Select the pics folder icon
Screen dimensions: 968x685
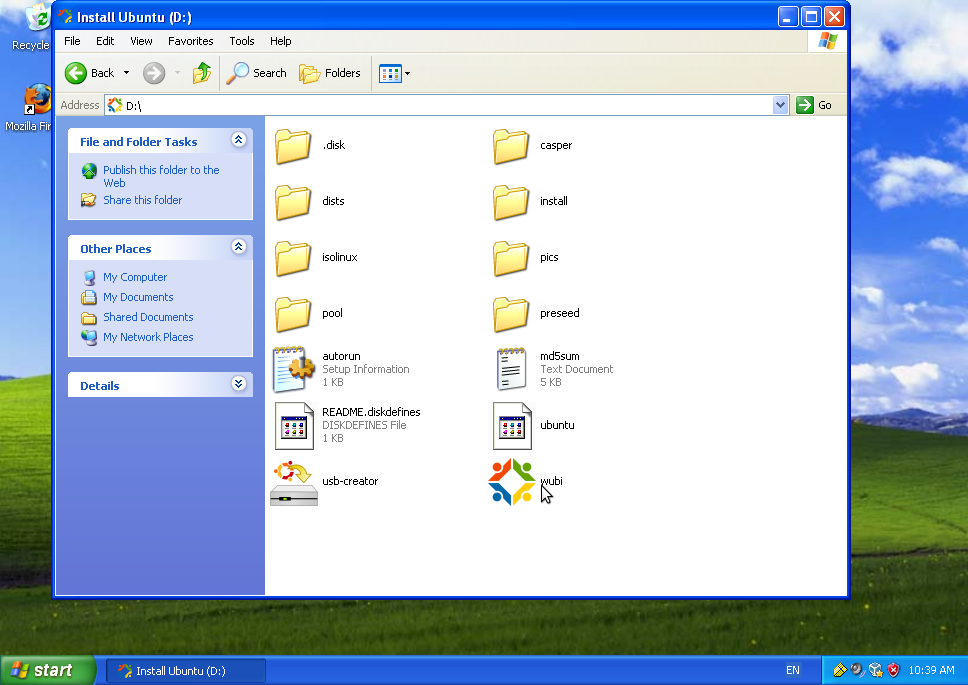pos(511,258)
